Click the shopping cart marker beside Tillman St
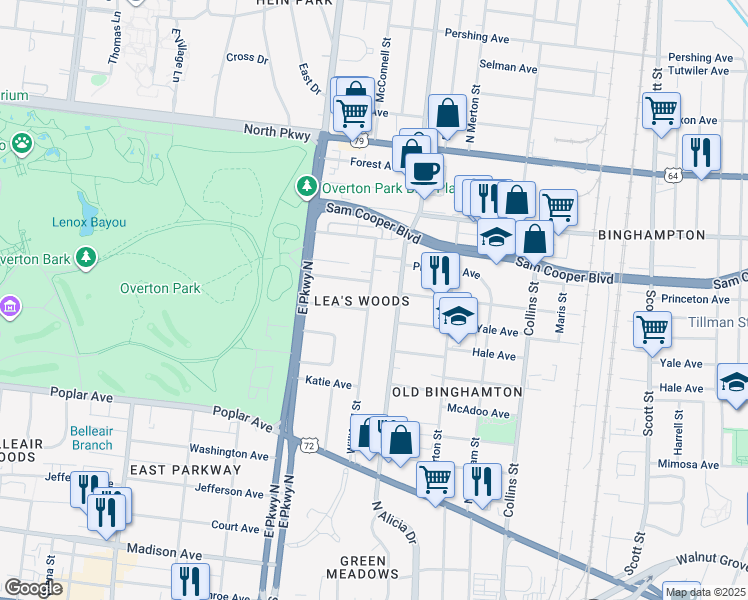Viewport: 748px width, 600px height. (652, 331)
